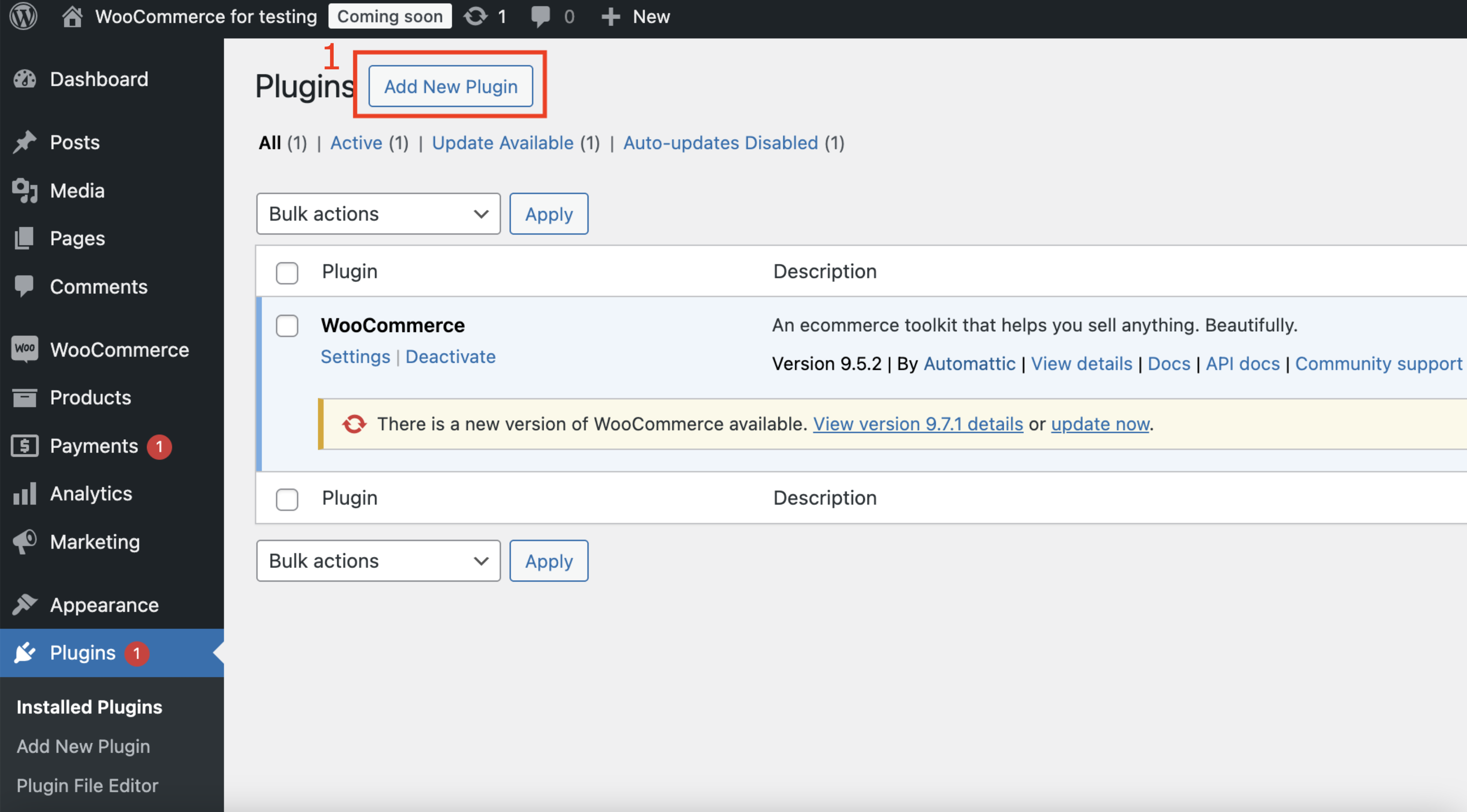1467x812 pixels.
Task: Click the red update icon in WooCommerce notice
Action: (x=354, y=424)
